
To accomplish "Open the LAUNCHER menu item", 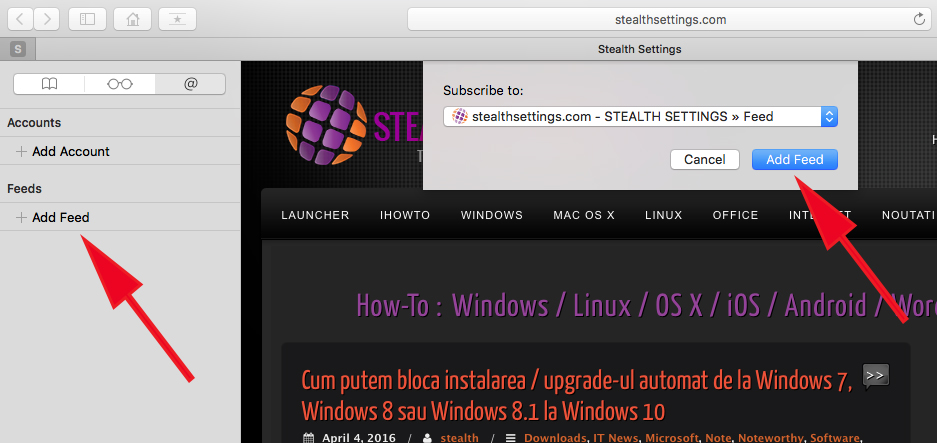I will [x=315, y=215].
